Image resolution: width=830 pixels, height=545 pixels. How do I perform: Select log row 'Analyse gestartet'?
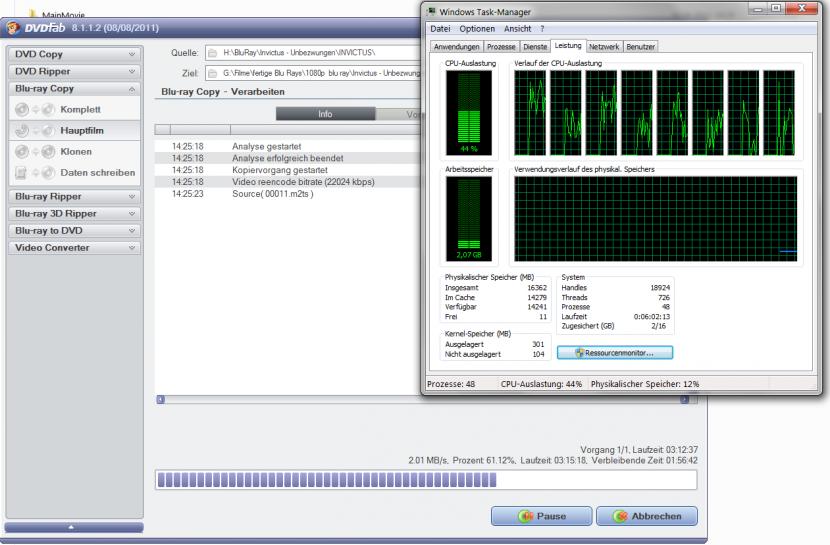[288, 147]
